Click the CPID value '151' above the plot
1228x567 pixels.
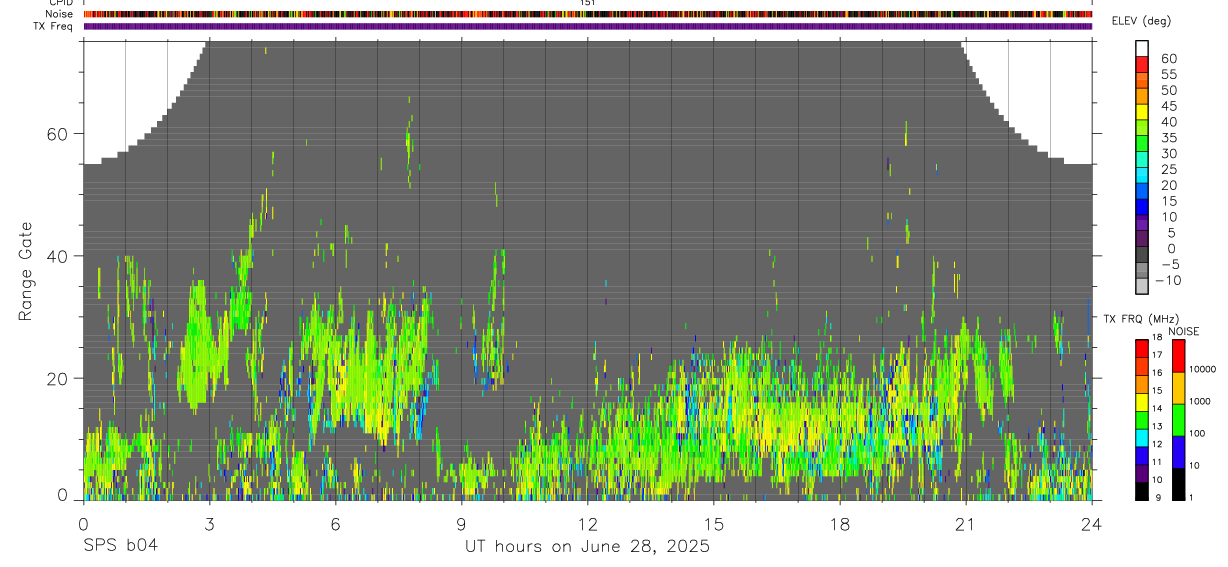(588, 3)
